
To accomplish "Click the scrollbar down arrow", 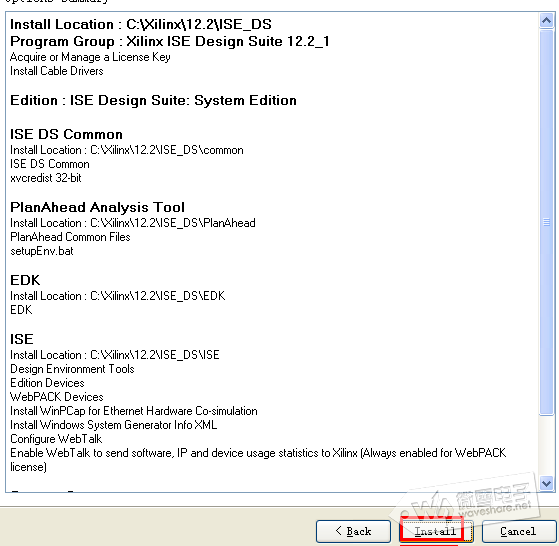I will 546,483.
